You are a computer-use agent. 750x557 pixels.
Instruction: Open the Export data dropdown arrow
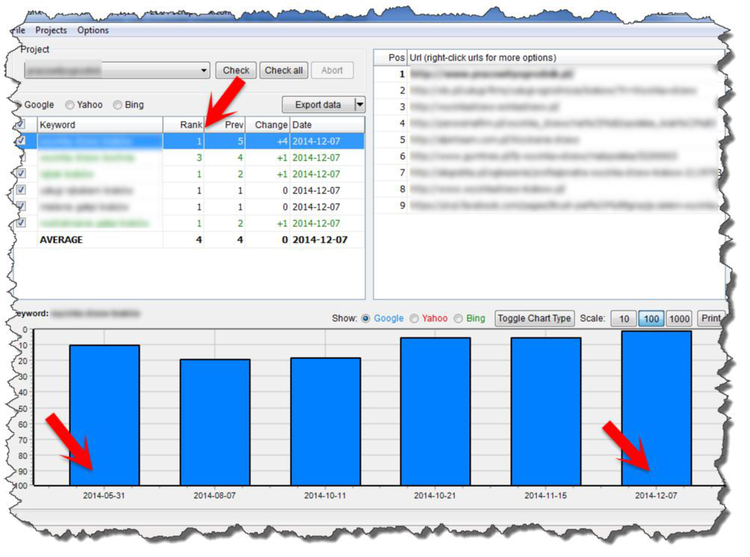(x=360, y=104)
